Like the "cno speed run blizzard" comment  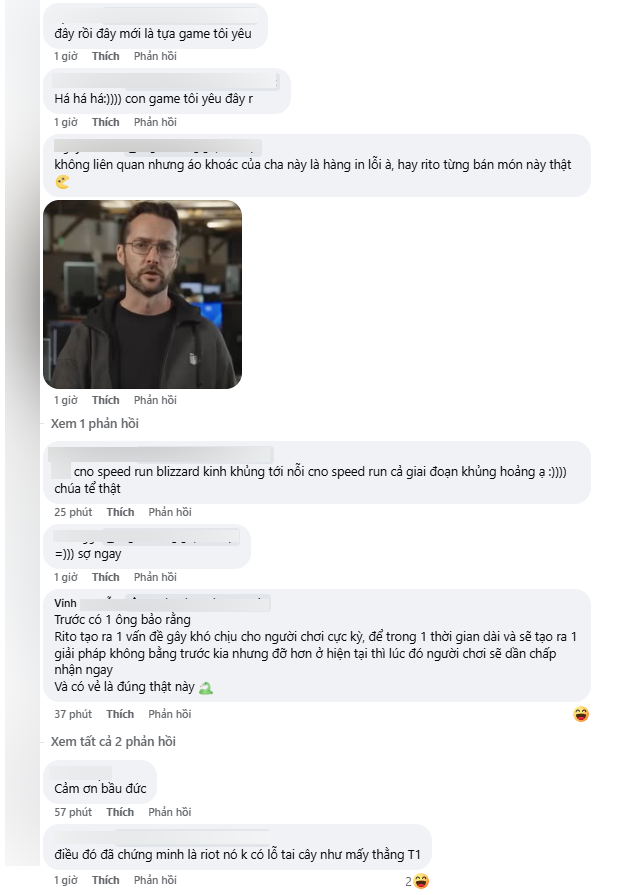click(120, 512)
